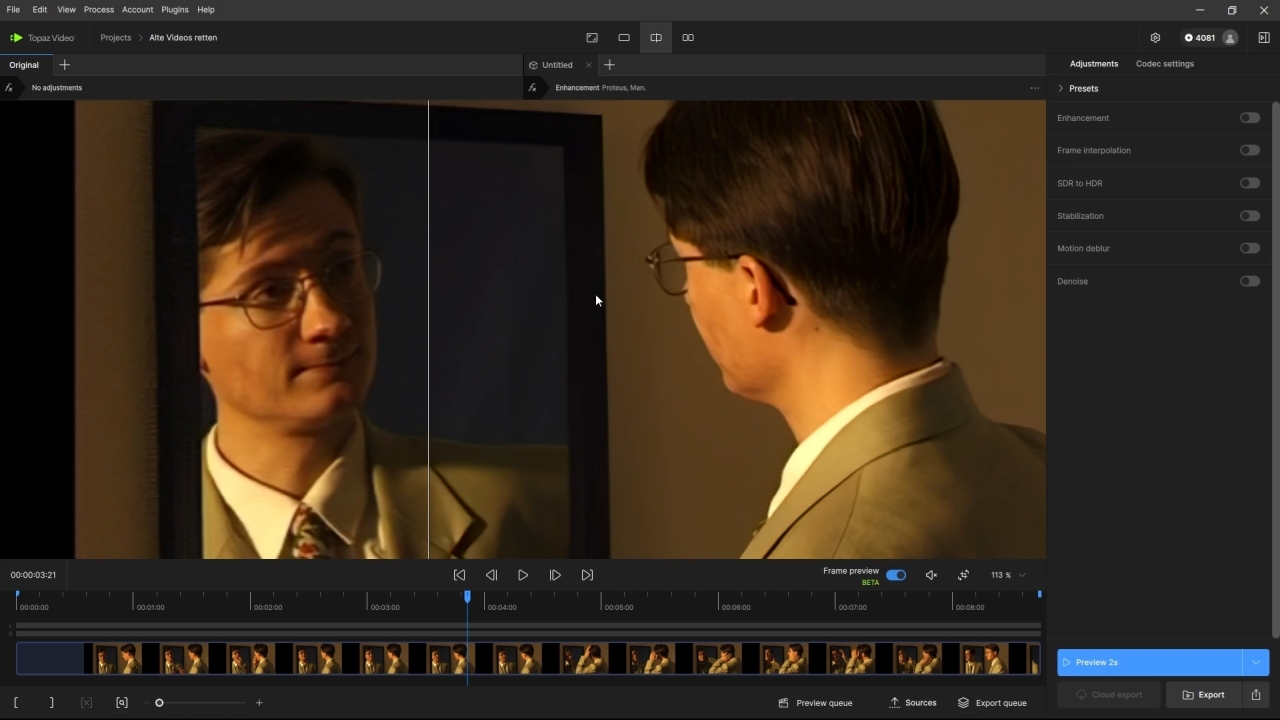This screenshot has height=720, width=1280.
Task: Enable the Stabilization toggle
Action: tap(1250, 216)
